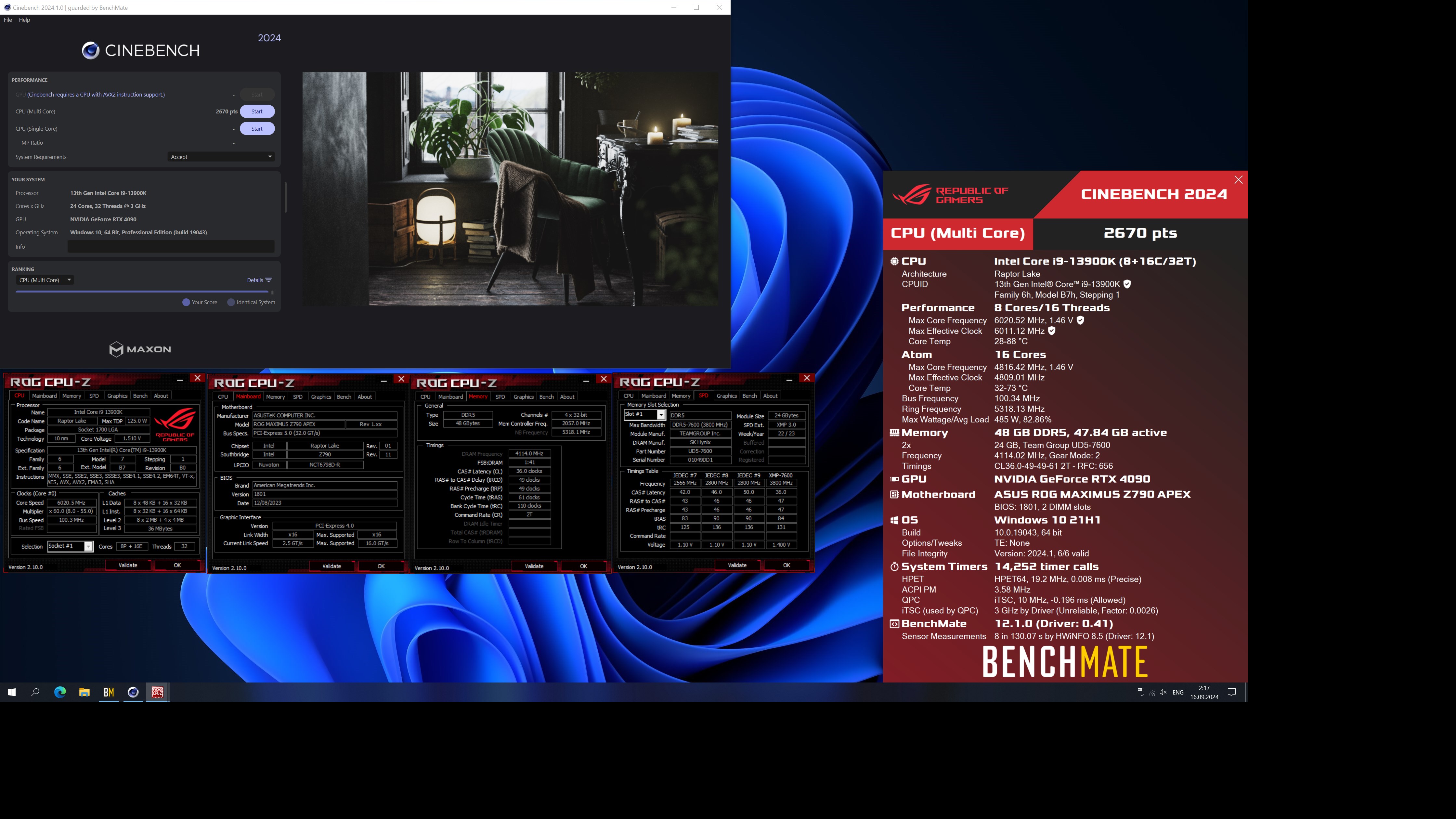Switch to Mainboard tab in first CPU-Z window
The width and height of the screenshot is (1456, 819).
[44, 396]
